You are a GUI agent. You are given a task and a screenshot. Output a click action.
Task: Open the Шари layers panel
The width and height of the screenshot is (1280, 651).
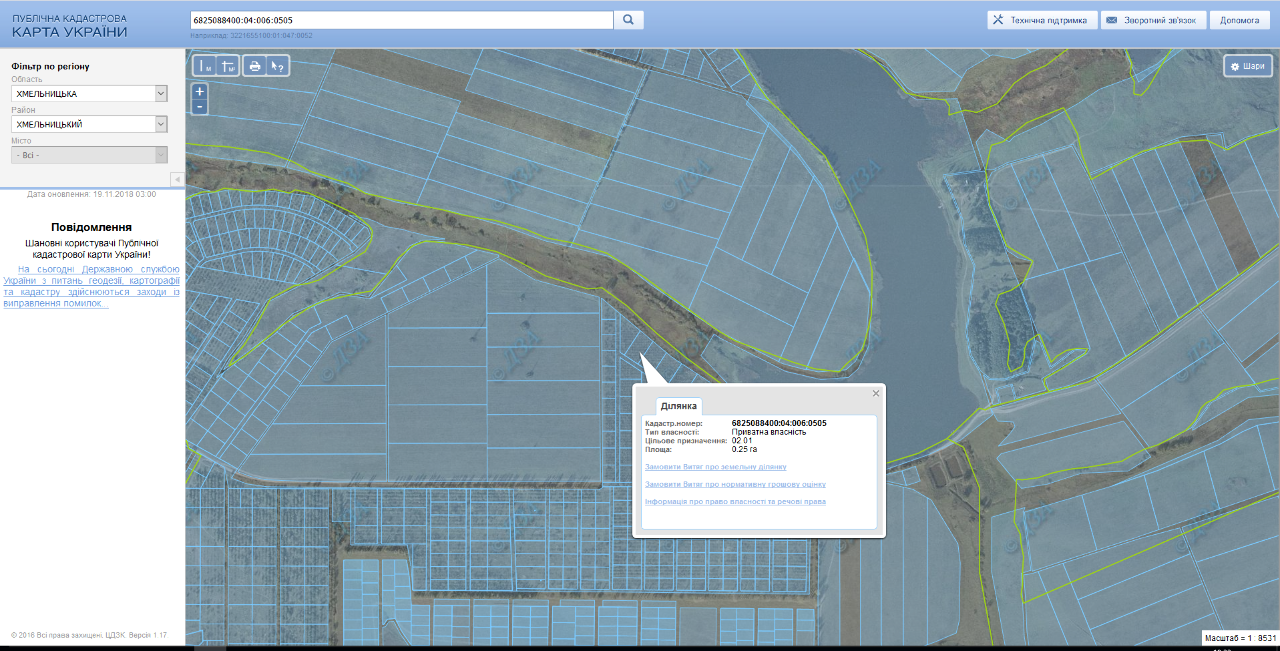point(1247,66)
